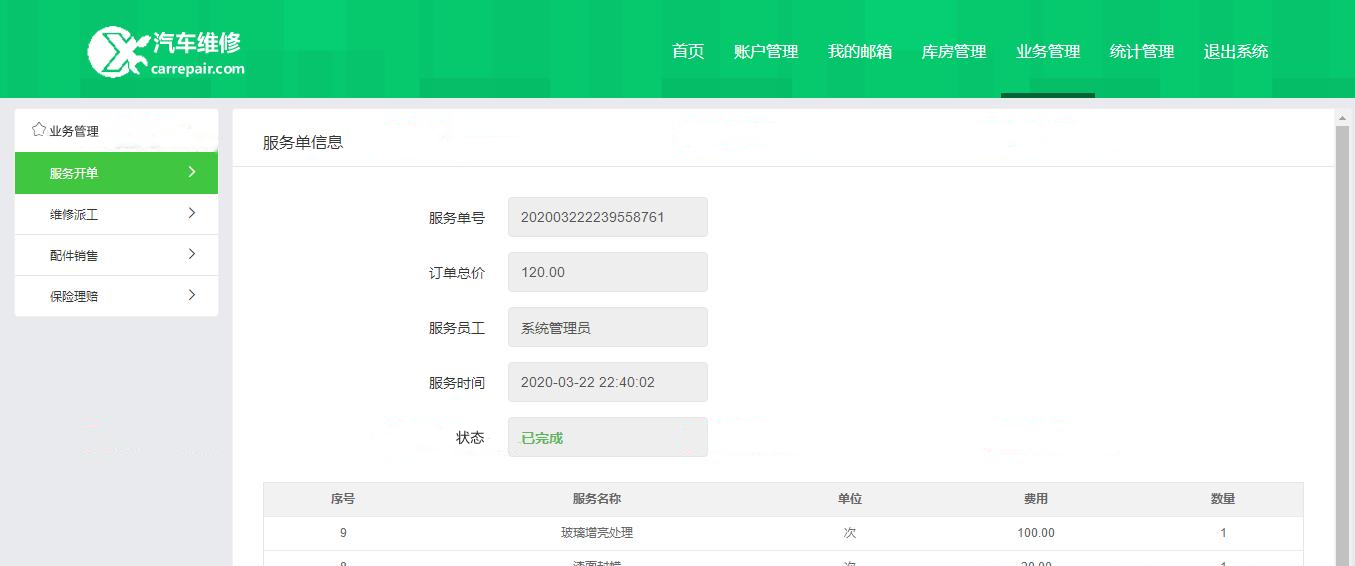The height and width of the screenshot is (566, 1355).
Task: Click the 单位 column header
Action: coord(850,499)
